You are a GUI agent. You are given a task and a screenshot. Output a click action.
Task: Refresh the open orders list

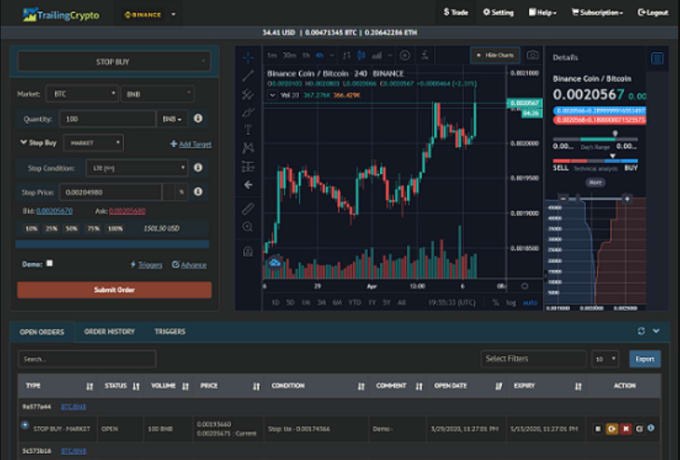641,331
